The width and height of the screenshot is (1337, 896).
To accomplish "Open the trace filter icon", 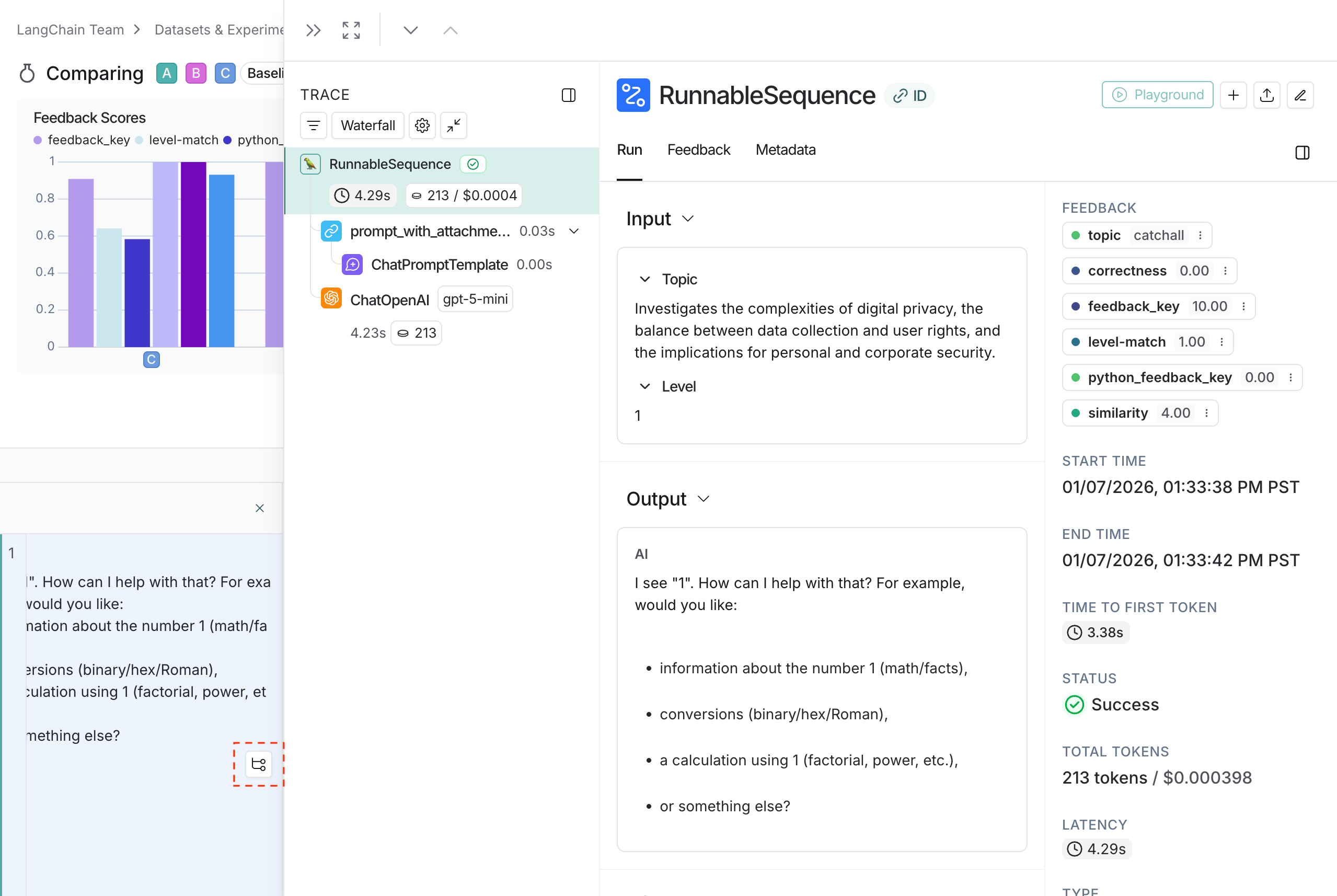I will pos(314,125).
